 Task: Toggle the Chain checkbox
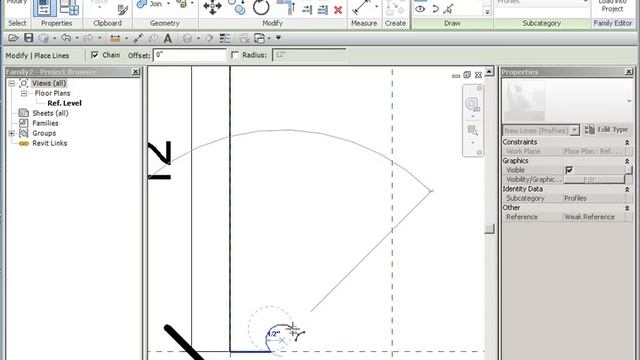click(x=95, y=55)
